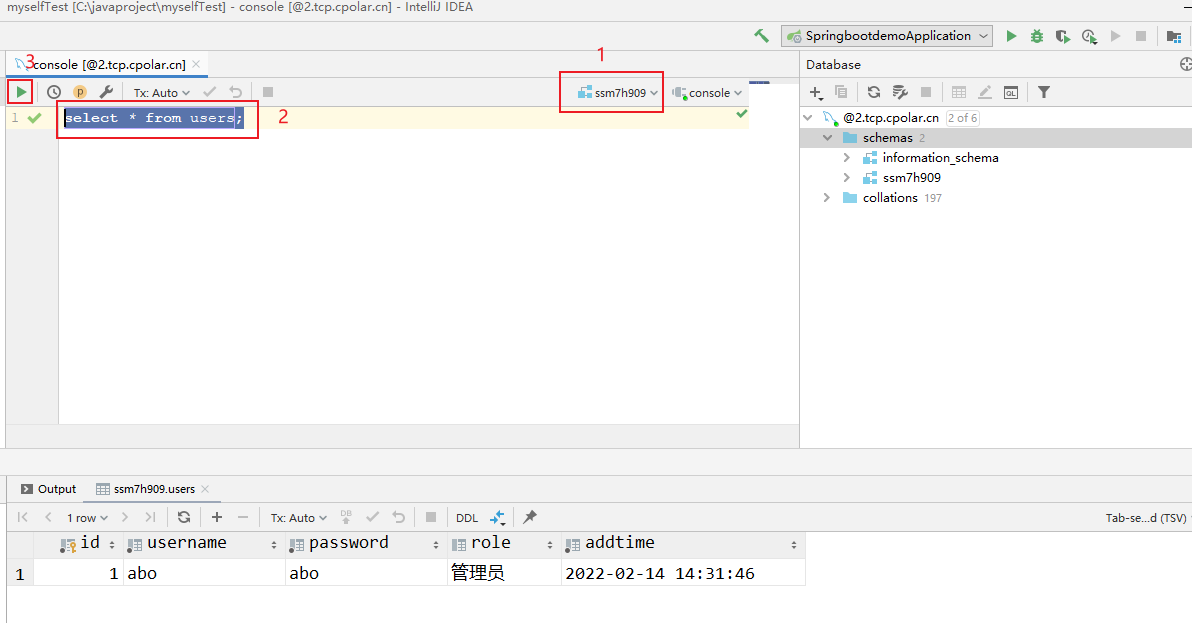Sort by the id column header
This screenshot has height=623, width=1192.
[x=78, y=543]
